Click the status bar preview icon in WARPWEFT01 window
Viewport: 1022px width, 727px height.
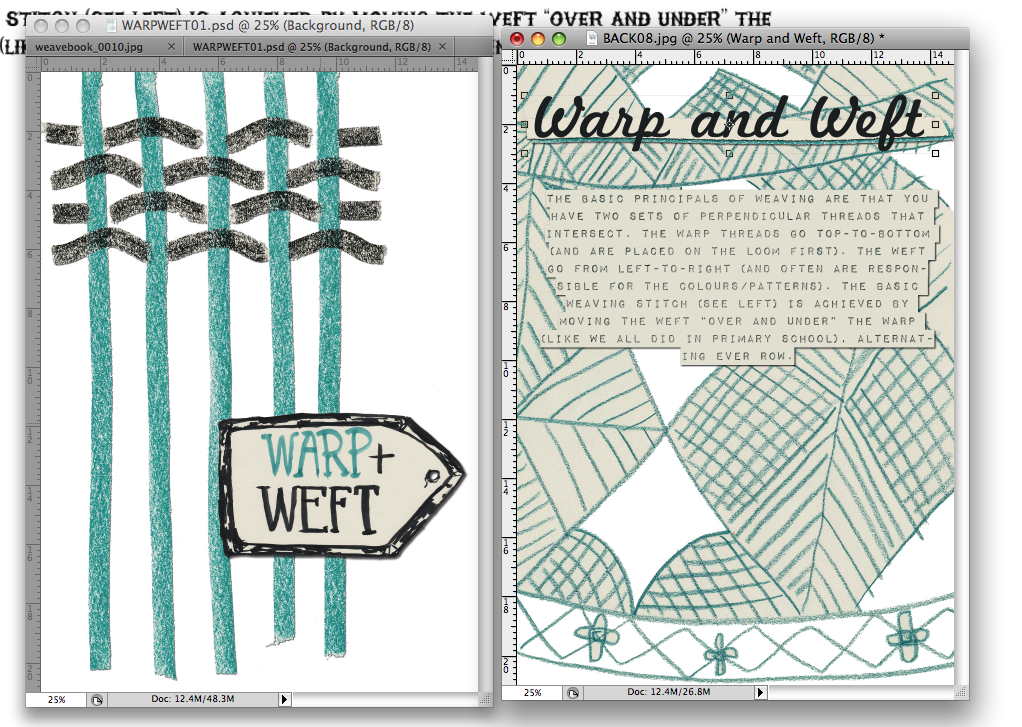click(97, 700)
